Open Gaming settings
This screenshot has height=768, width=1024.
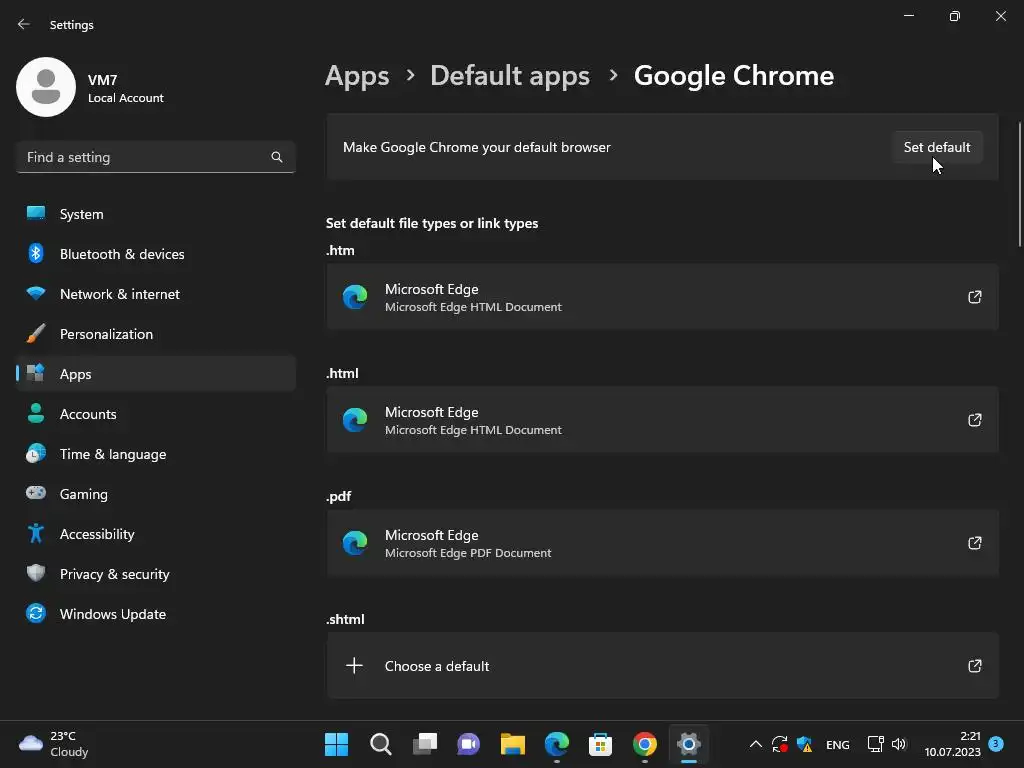[x=155, y=494]
